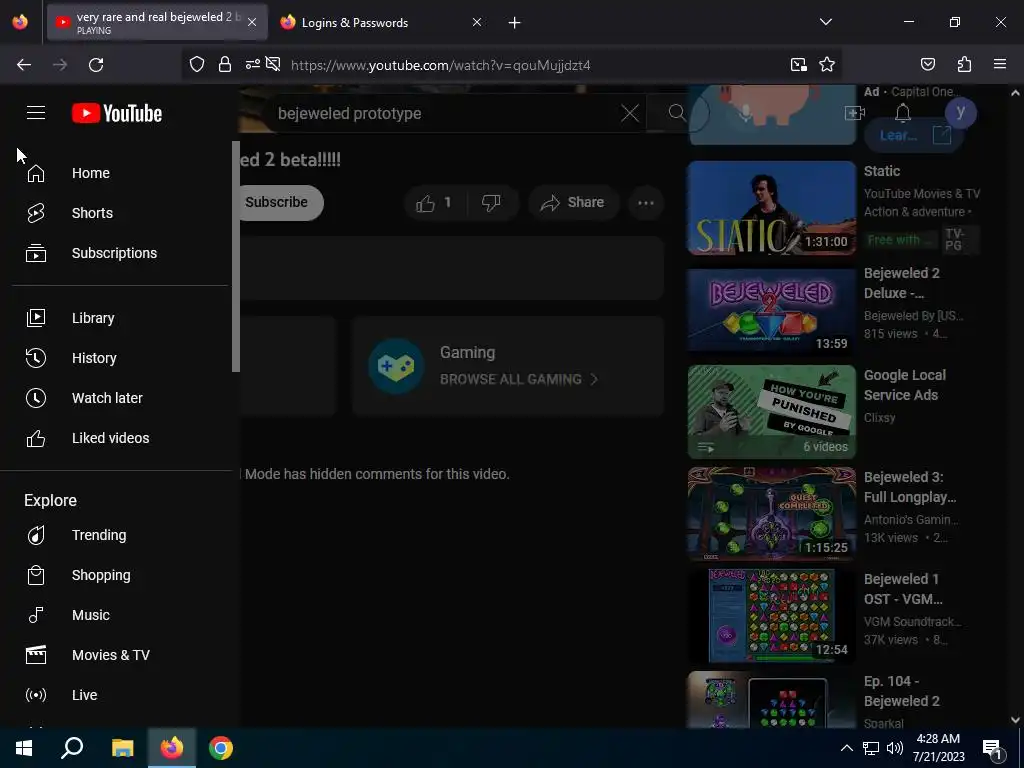The width and height of the screenshot is (1024, 768).
Task: Open the Windows Start menu
Action: coord(24,748)
